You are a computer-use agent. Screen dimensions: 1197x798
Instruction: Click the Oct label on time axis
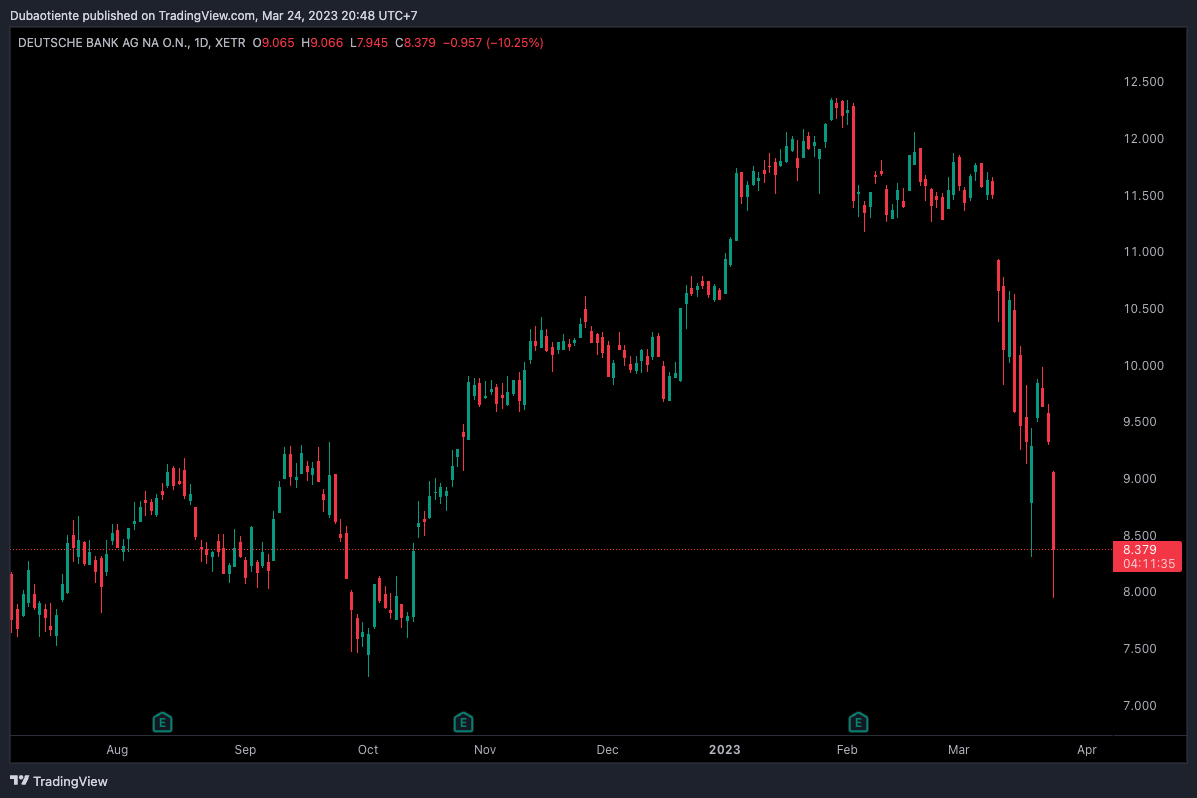point(368,750)
